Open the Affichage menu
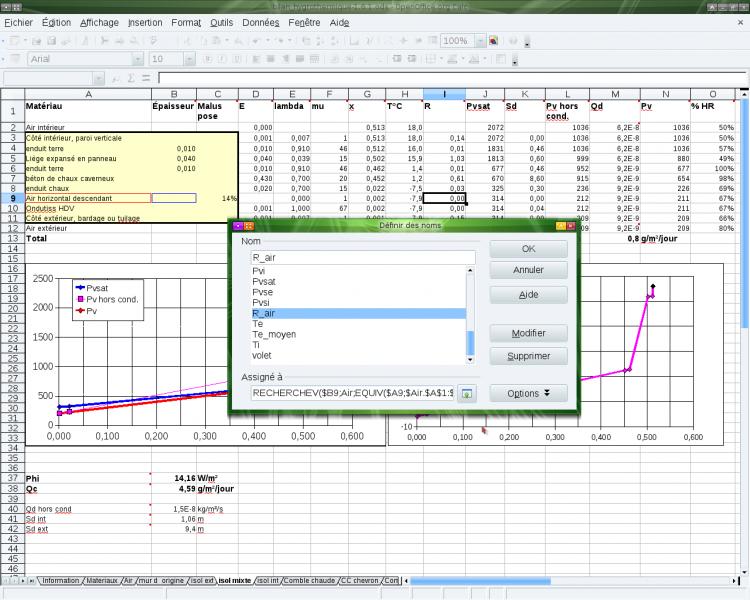 99,22
